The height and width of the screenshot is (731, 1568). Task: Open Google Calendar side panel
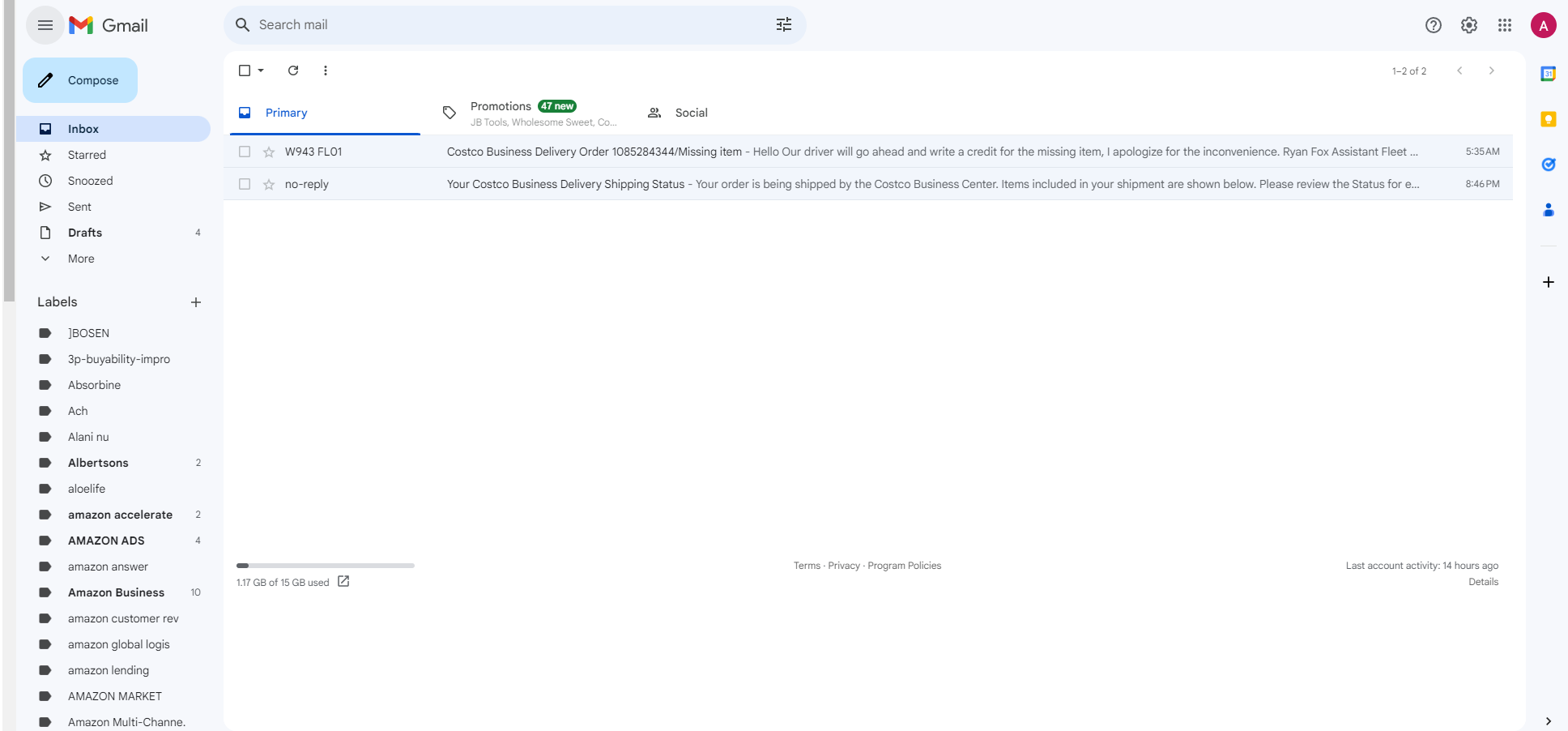point(1549,74)
